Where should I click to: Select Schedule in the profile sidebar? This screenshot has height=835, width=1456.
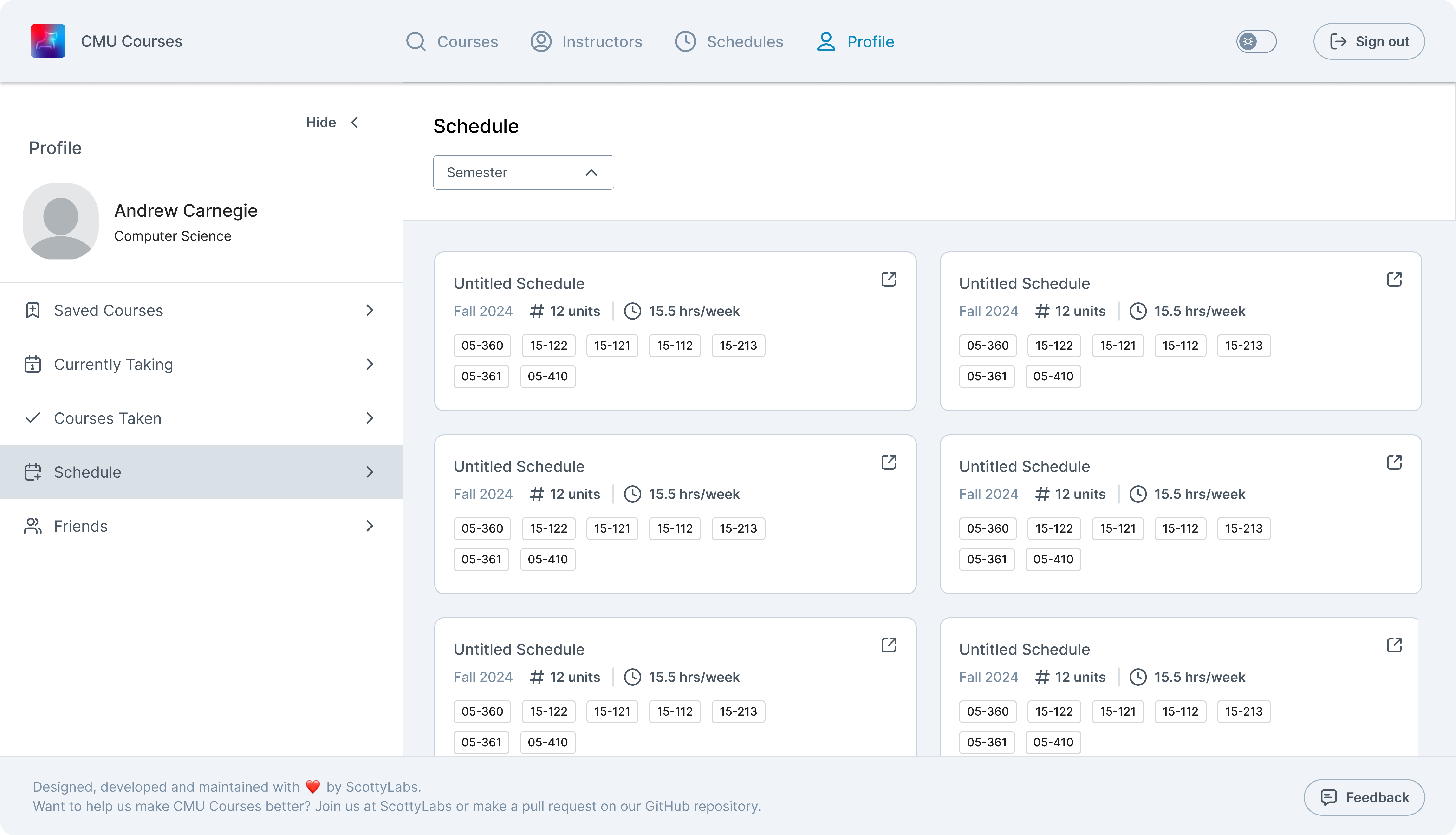tap(201, 472)
